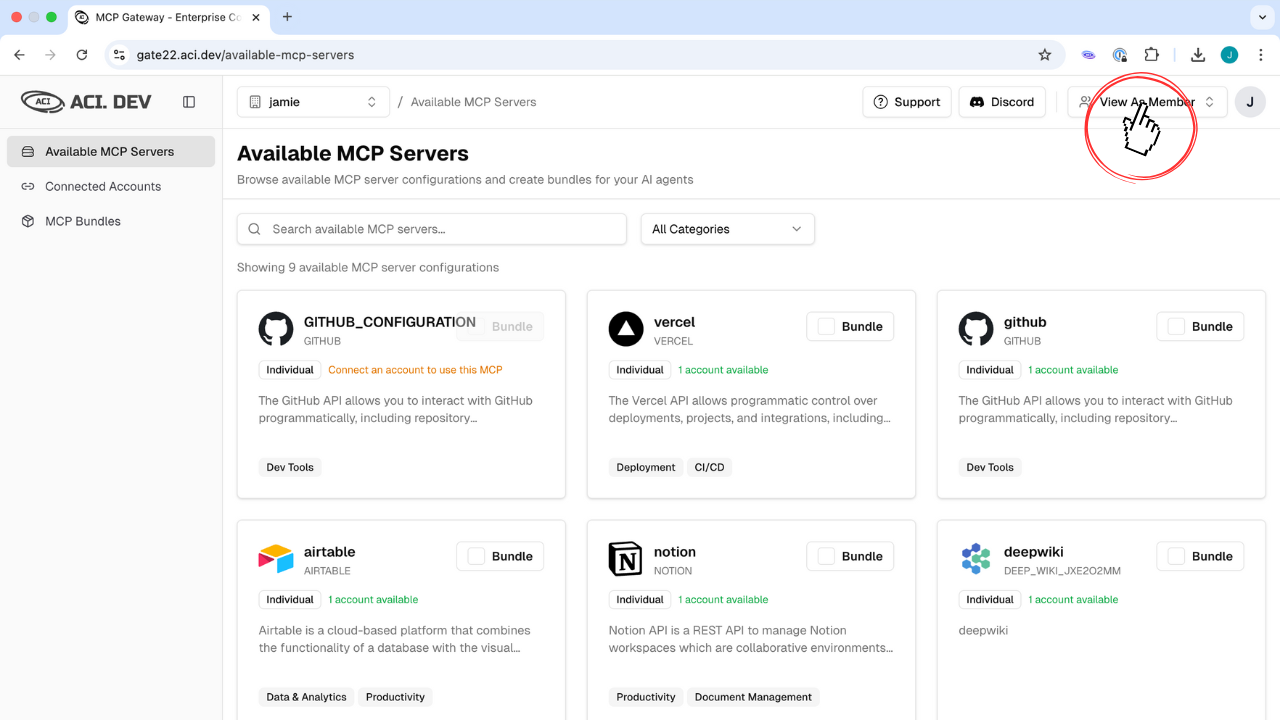
Task: Open the Chrome three-dot menu
Action: click(x=1260, y=55)
